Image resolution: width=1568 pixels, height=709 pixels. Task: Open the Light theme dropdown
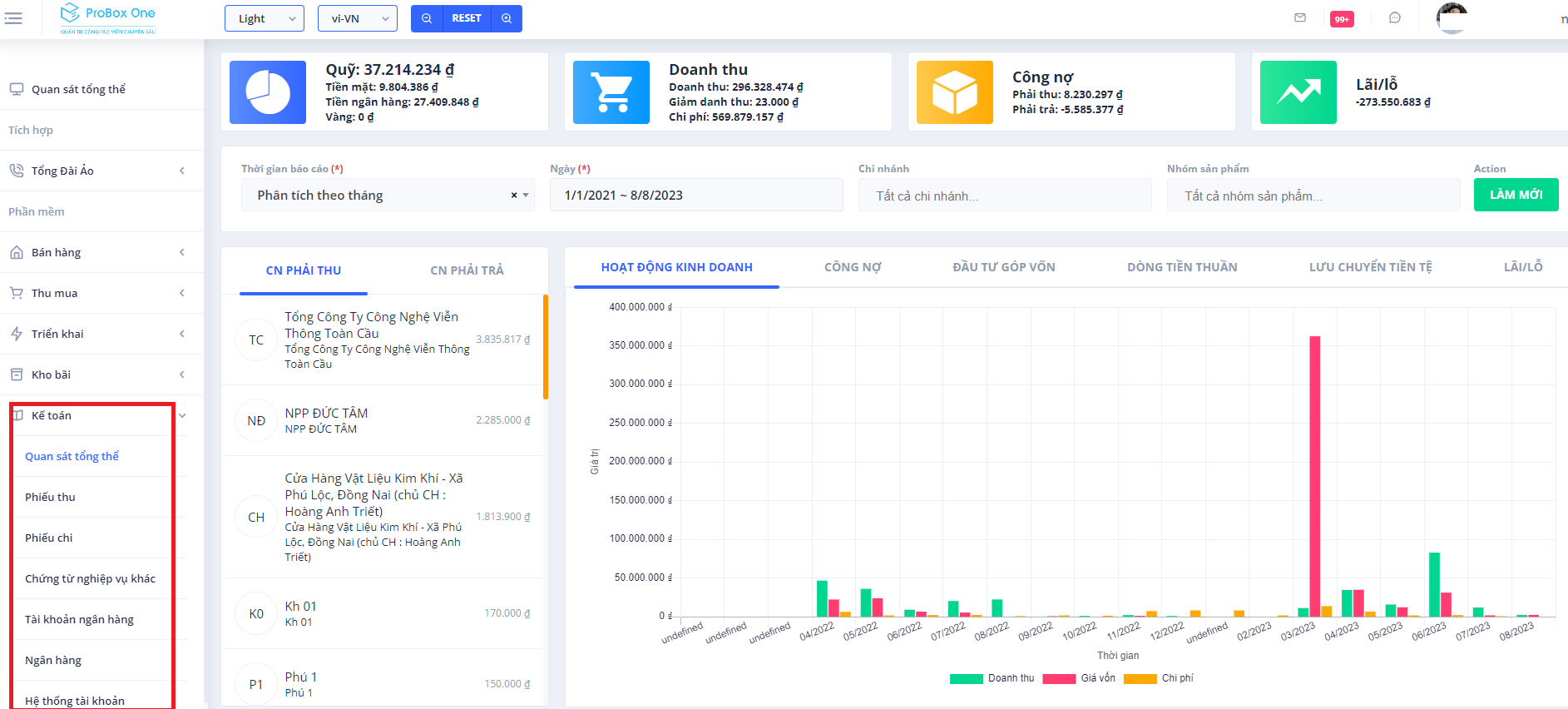(265, 18)
